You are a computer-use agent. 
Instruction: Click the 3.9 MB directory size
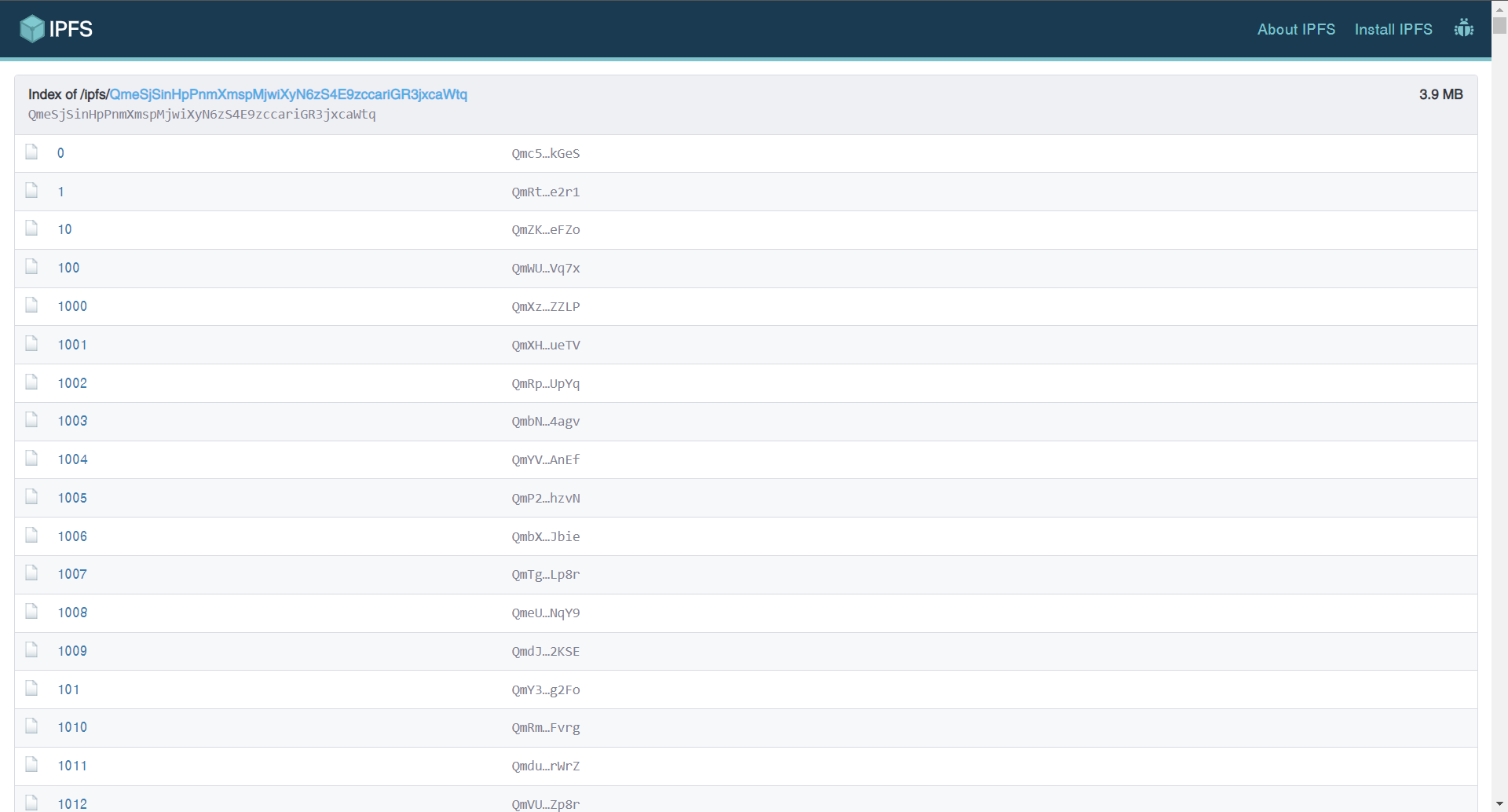click(1440, 94)
